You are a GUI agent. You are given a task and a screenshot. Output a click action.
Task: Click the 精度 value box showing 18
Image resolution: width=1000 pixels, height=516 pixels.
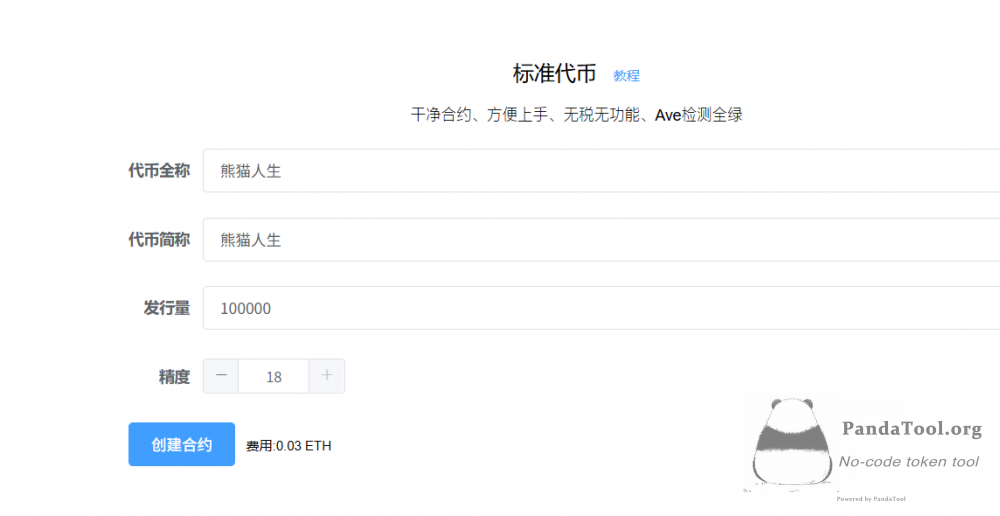[274, 377]
